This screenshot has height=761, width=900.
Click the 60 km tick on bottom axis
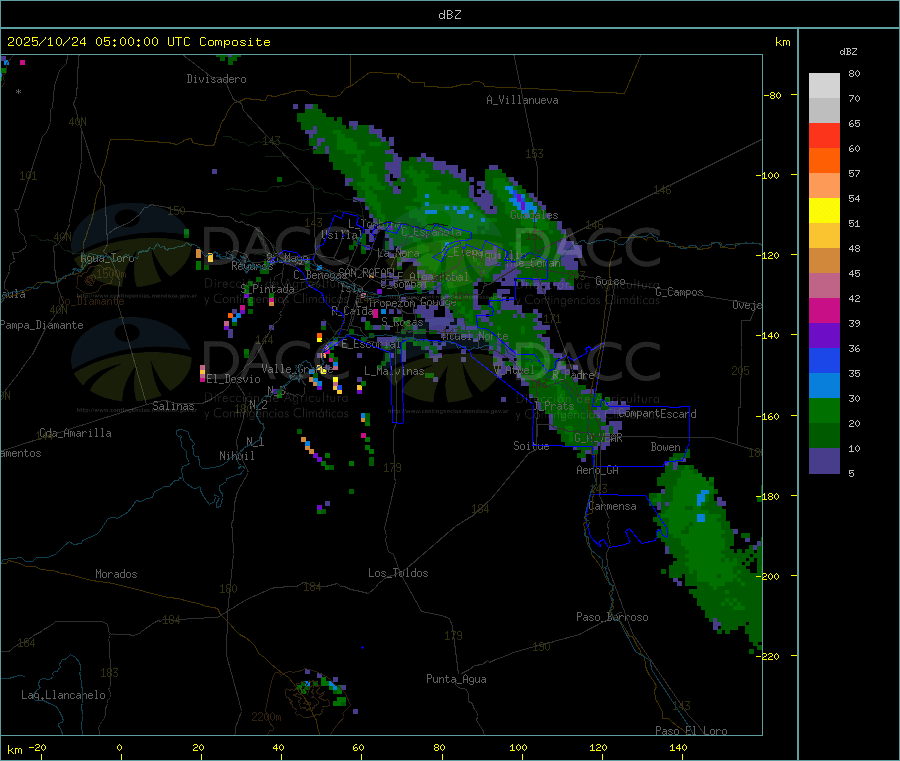(358, 747)
